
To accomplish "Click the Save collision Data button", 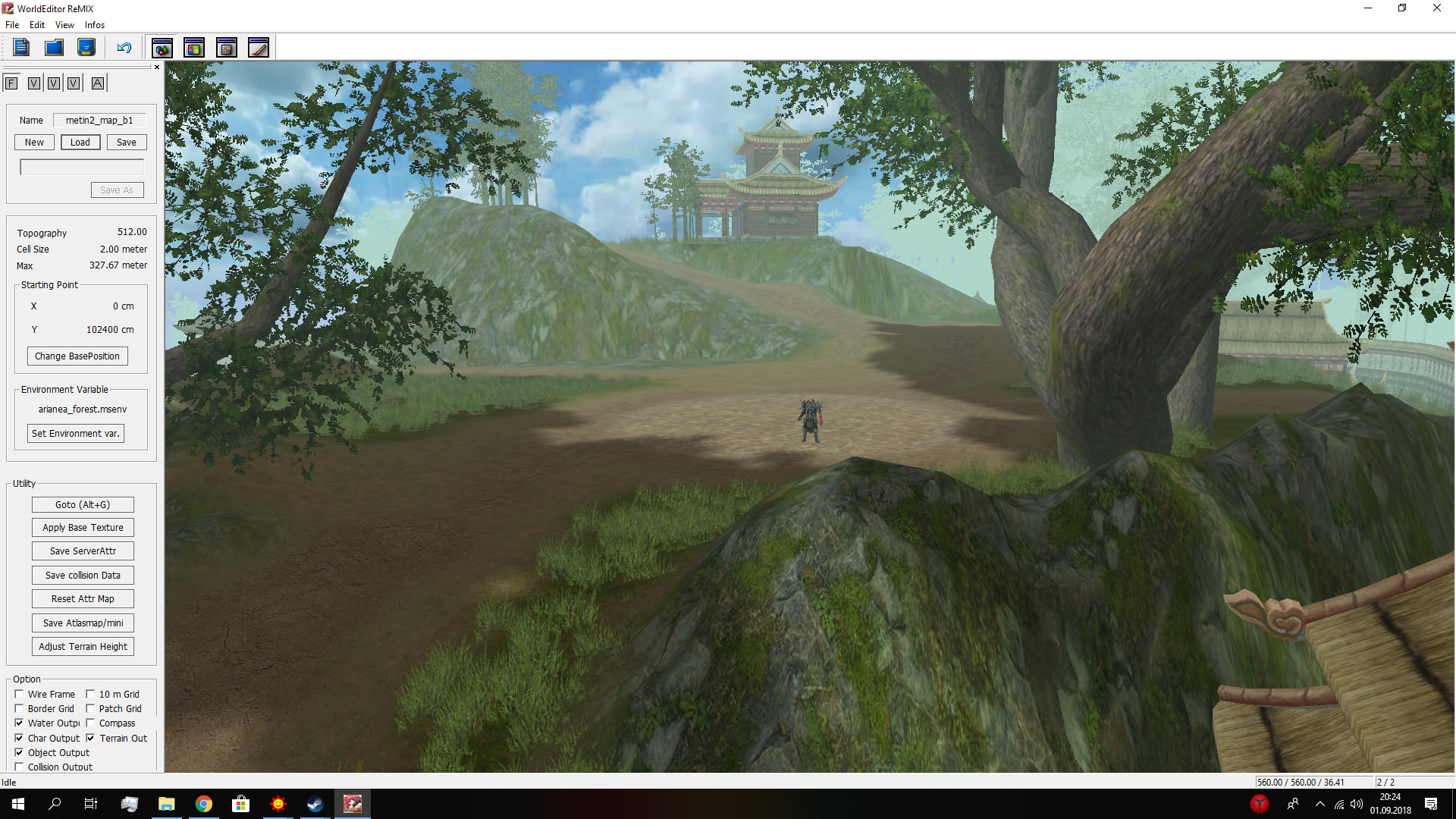I will point(83,576).
